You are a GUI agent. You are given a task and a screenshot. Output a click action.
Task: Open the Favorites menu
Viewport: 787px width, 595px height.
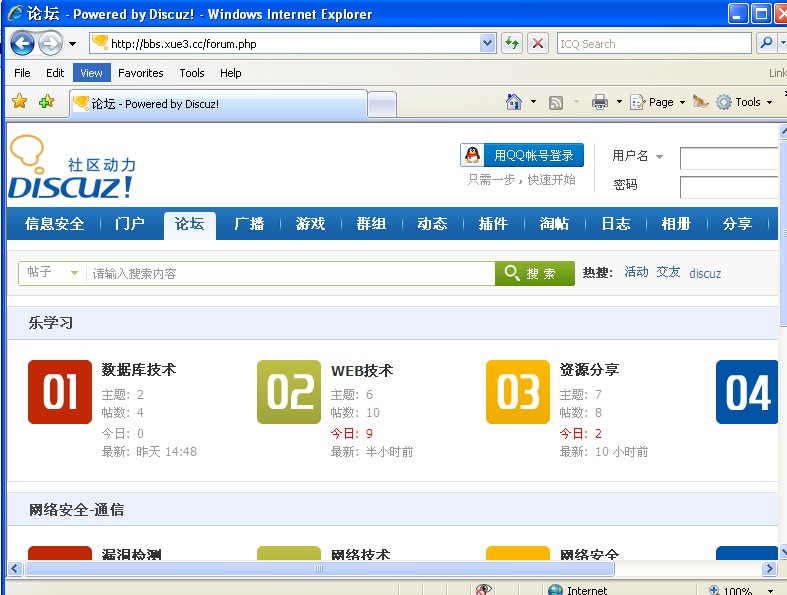[140, 73]
